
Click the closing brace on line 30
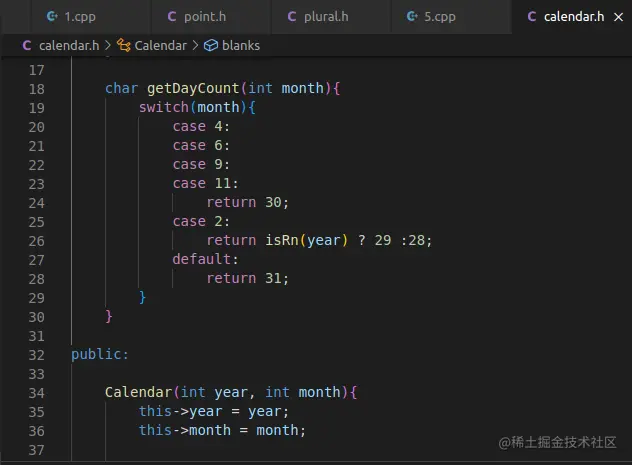pyautogui.click(x=108, y=316)
